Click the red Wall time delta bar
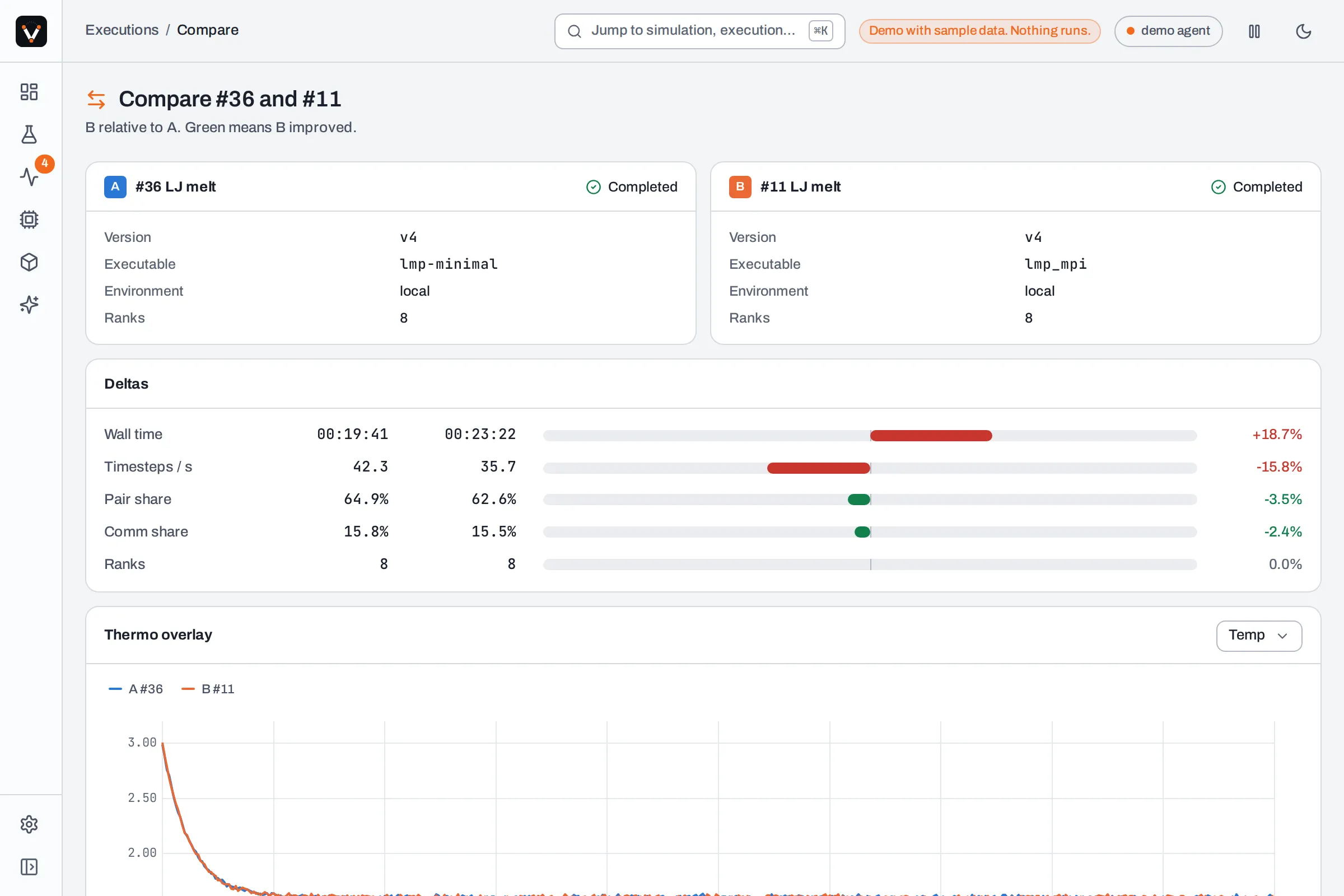The height and width of the screenshot is (896, 1344). point(931,436)
